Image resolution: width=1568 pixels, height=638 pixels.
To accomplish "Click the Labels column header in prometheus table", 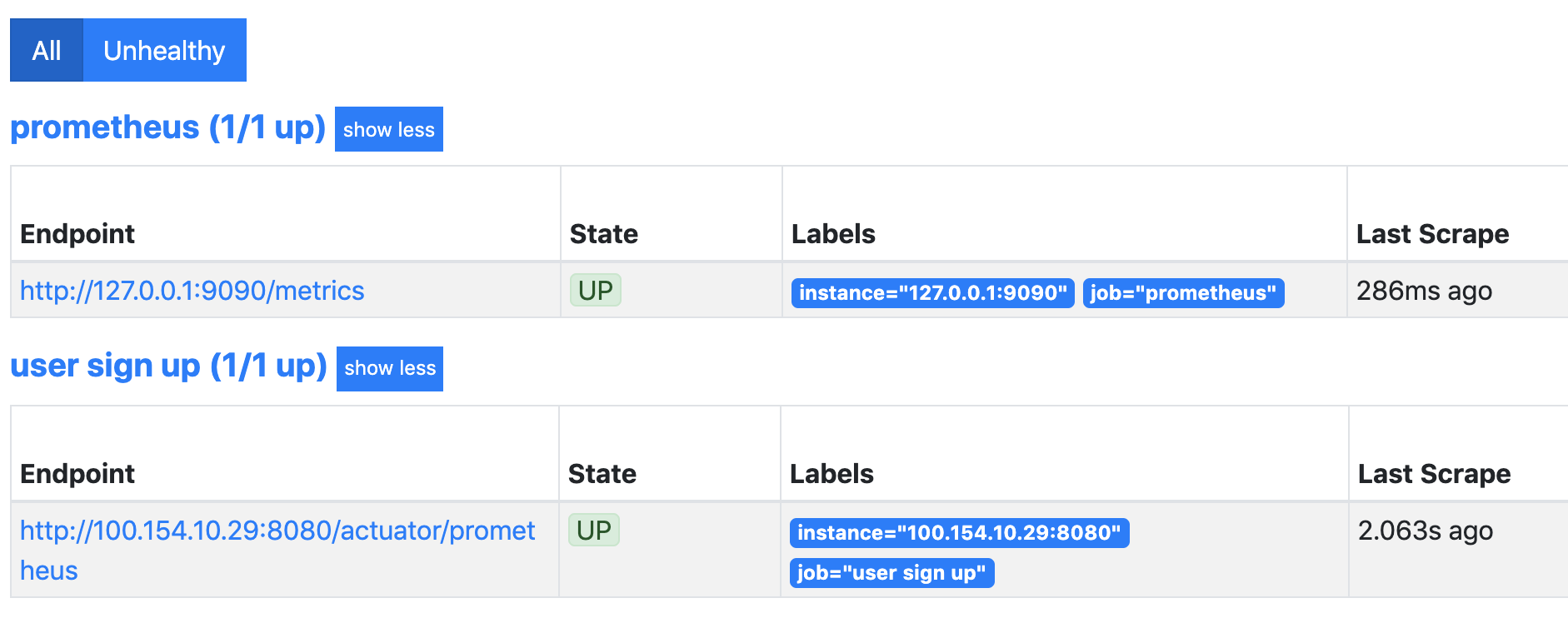I will coord(834,234).
